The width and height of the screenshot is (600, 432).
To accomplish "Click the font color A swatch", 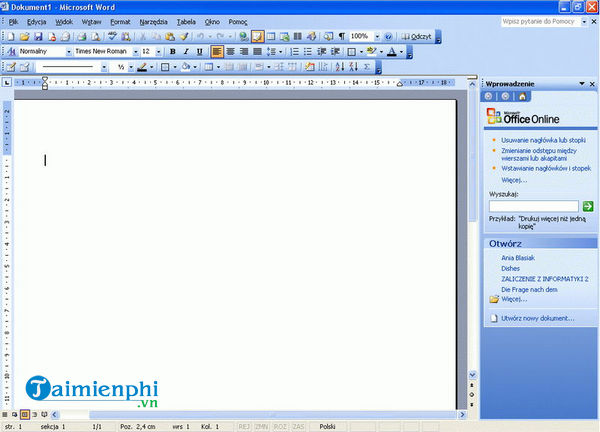I will point(391,52).
